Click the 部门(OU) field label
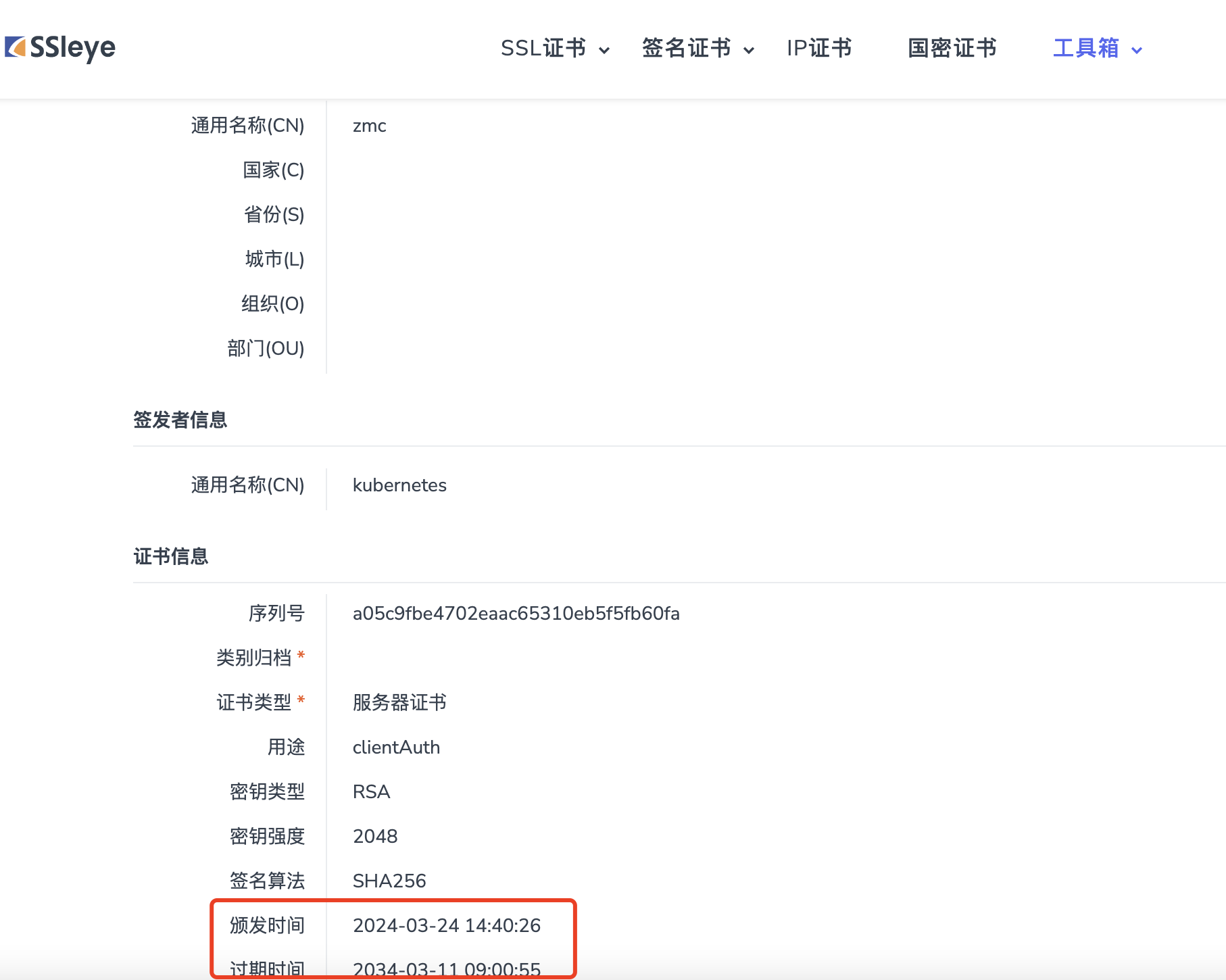Screen dimensions: 1226x980 tap(266, 349)
